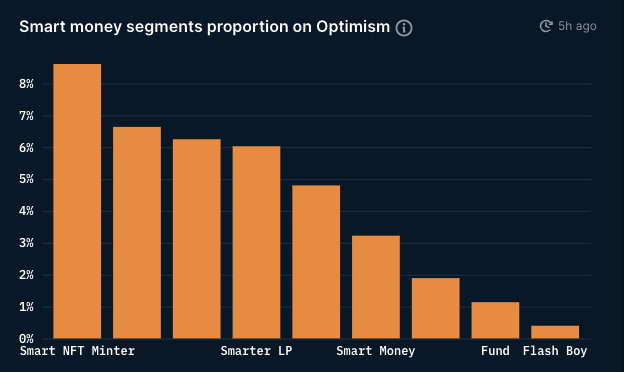Click the third bar in the chart
Image resolution: width=624 pixels, height=372 pixels.
coord(197,239)
